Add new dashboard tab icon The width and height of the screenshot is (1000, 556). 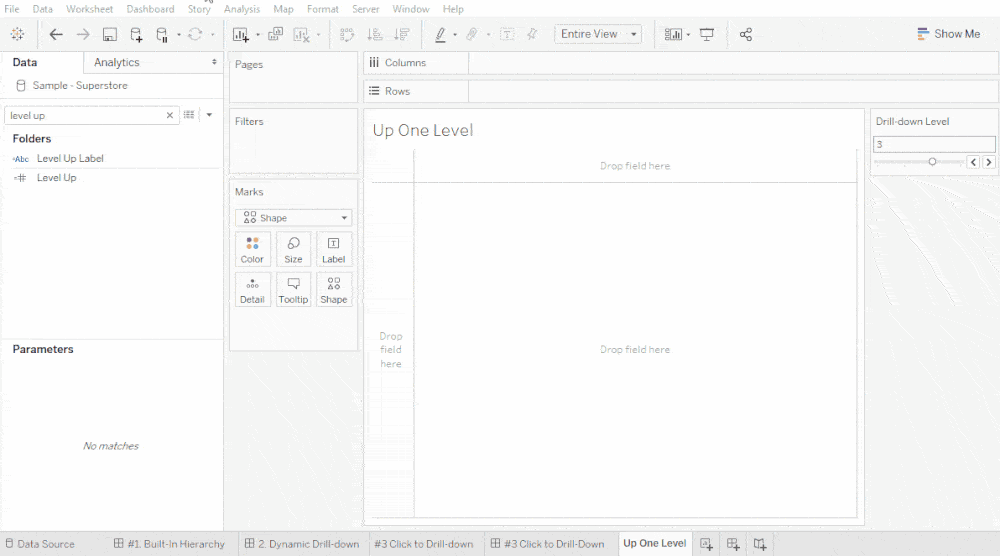pyautogui.click(x=733, y=544)
